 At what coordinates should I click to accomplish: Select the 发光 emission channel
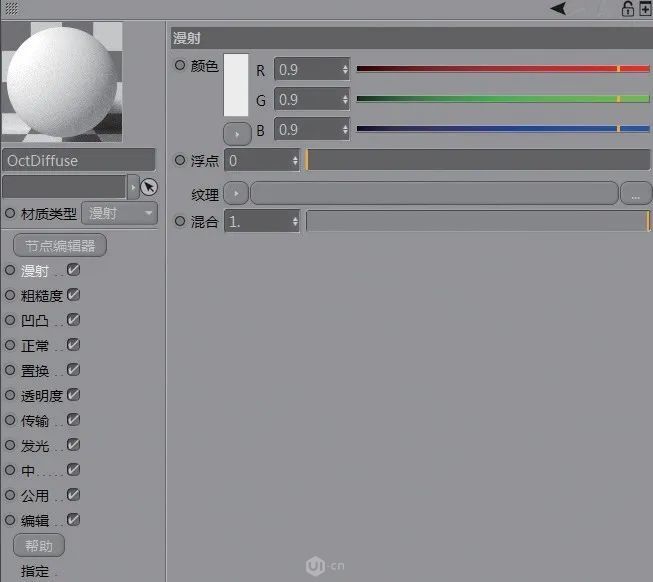(34, 446)
